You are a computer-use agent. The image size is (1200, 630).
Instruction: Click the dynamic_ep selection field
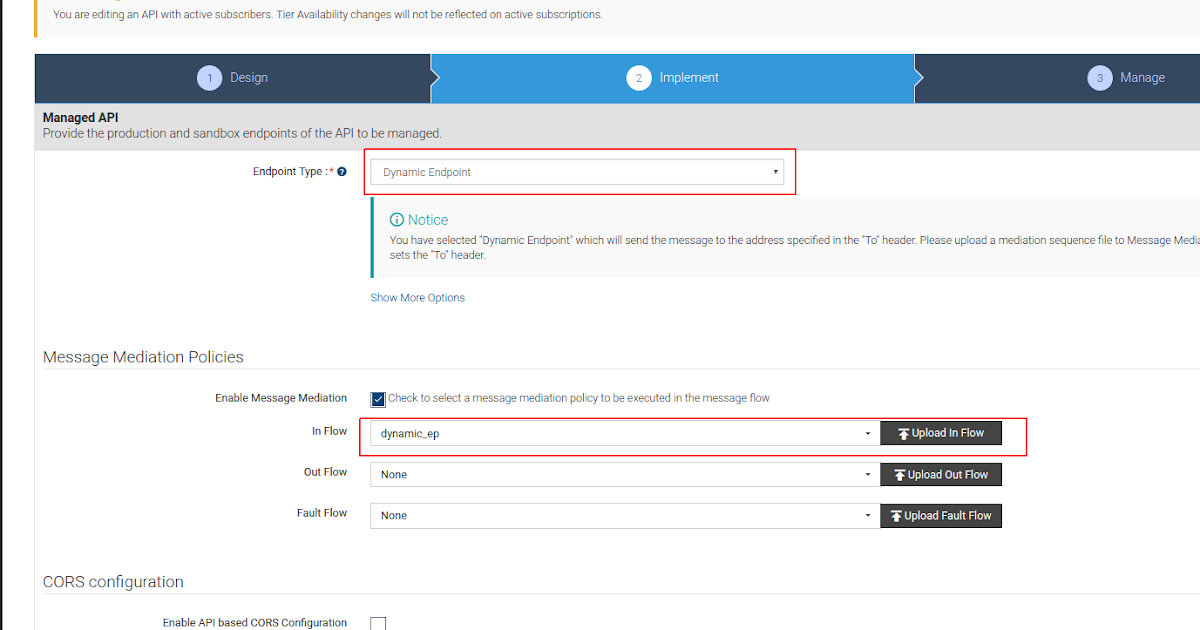(x=600, y=433)
